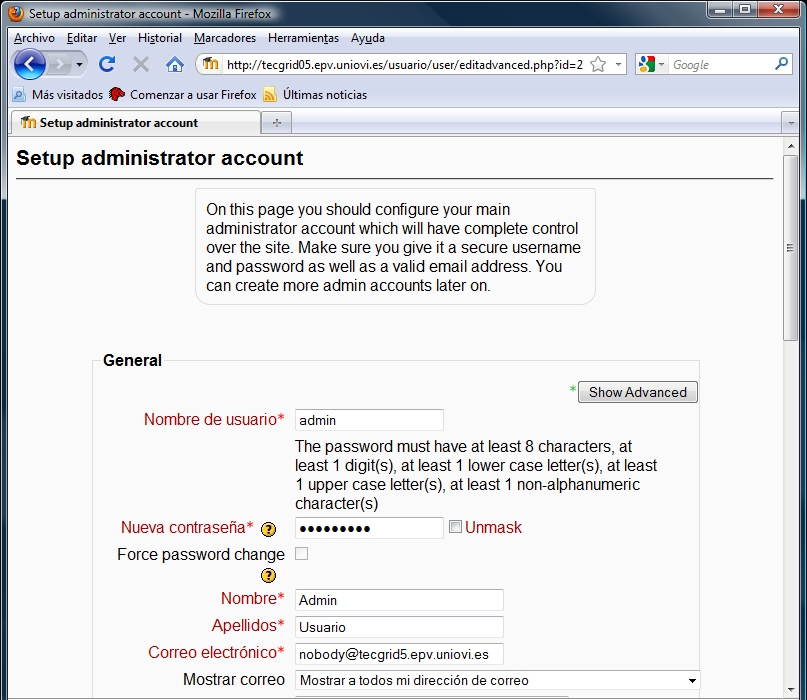Click the search magnifier icon

781,64
